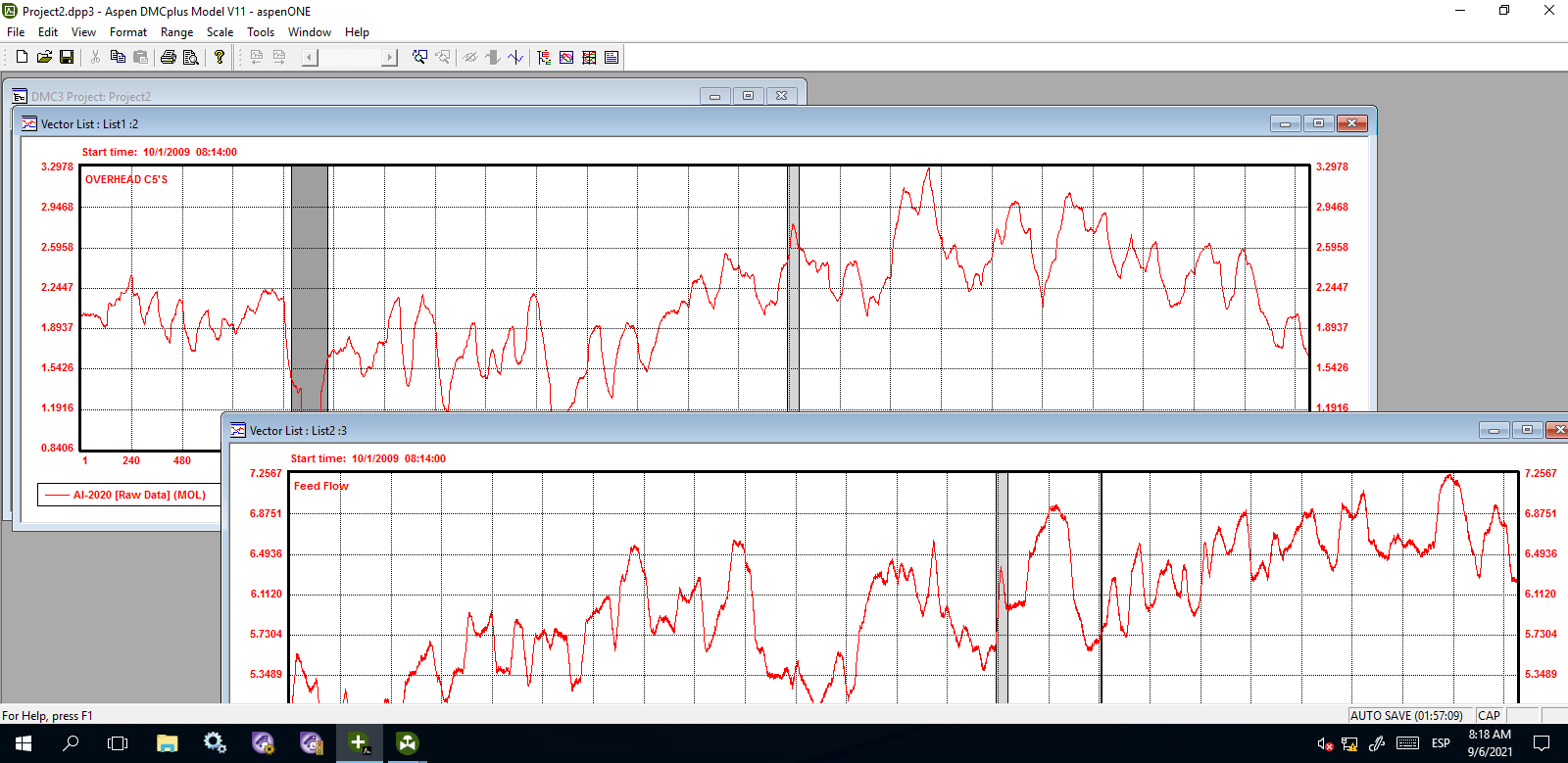Open a project with the folder icon
Image resolution: width=1568 pixels, height=763 pixels.
44,58
